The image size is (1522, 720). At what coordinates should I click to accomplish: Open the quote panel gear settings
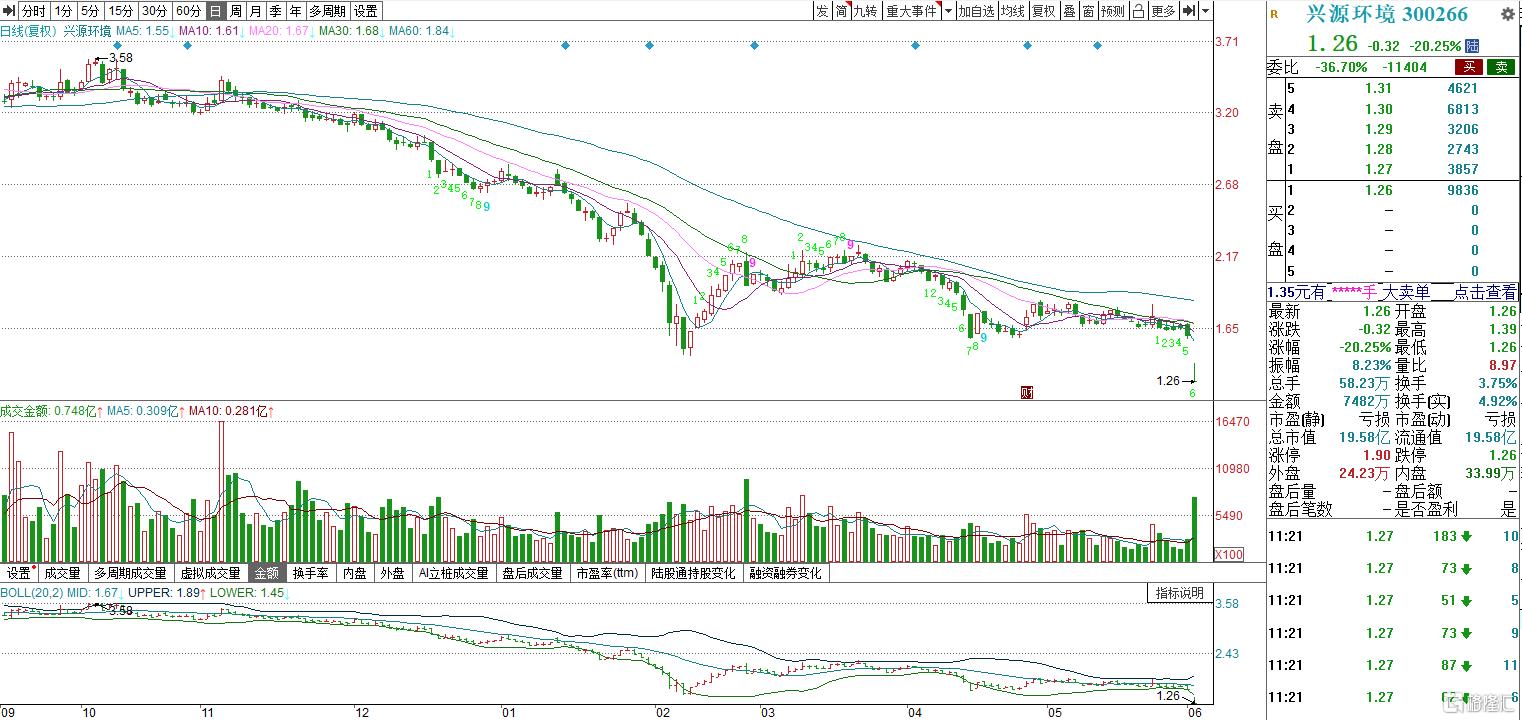click(1508, 13)
